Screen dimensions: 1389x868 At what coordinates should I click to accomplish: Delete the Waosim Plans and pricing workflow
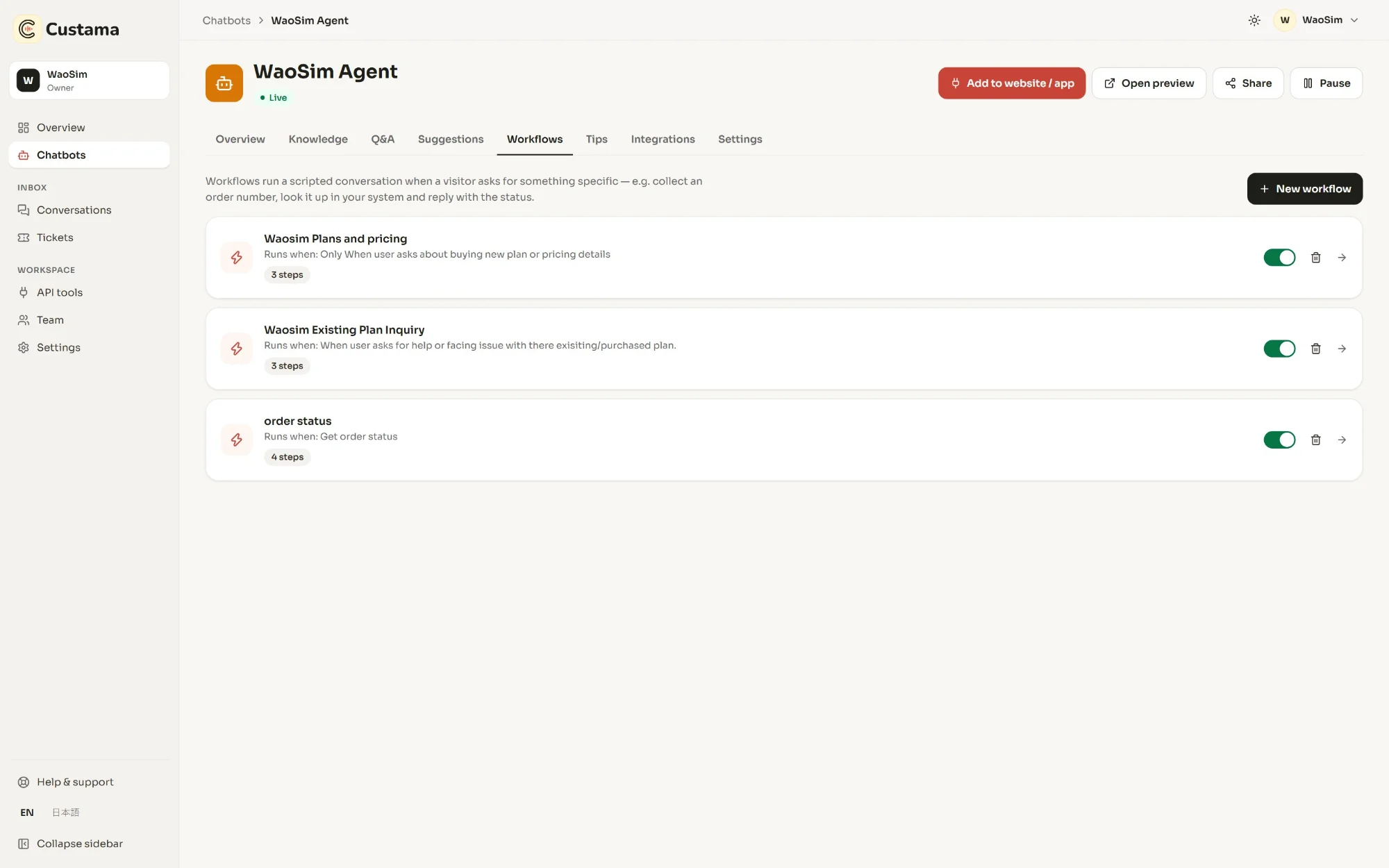coord(1315,258)
